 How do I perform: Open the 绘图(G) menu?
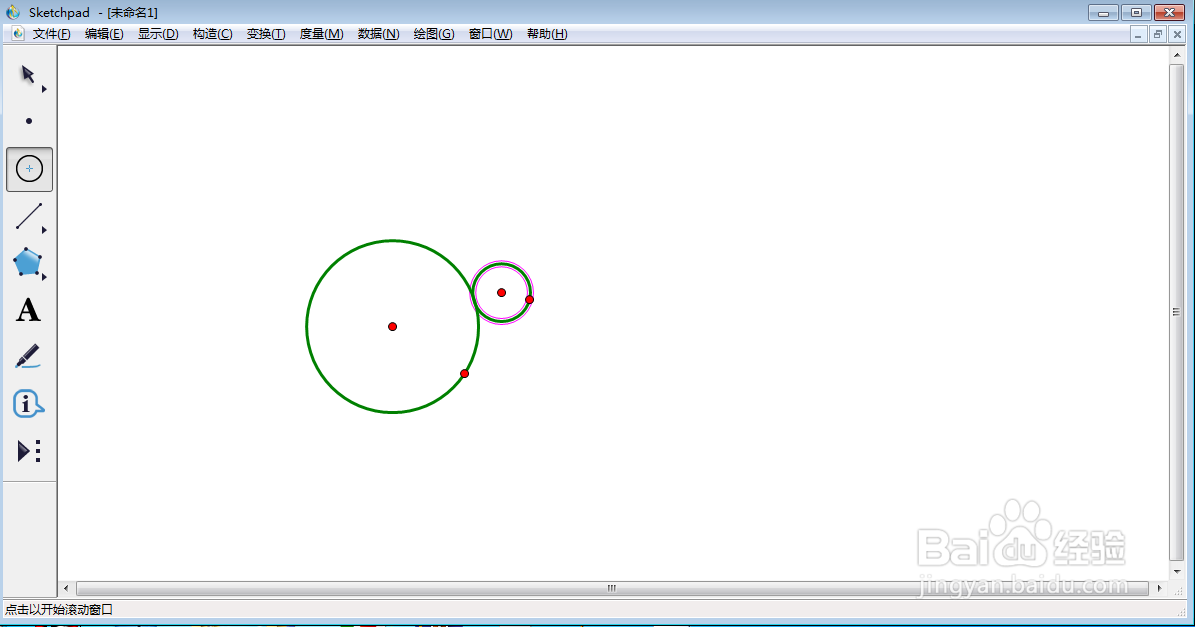pos(434,34)
